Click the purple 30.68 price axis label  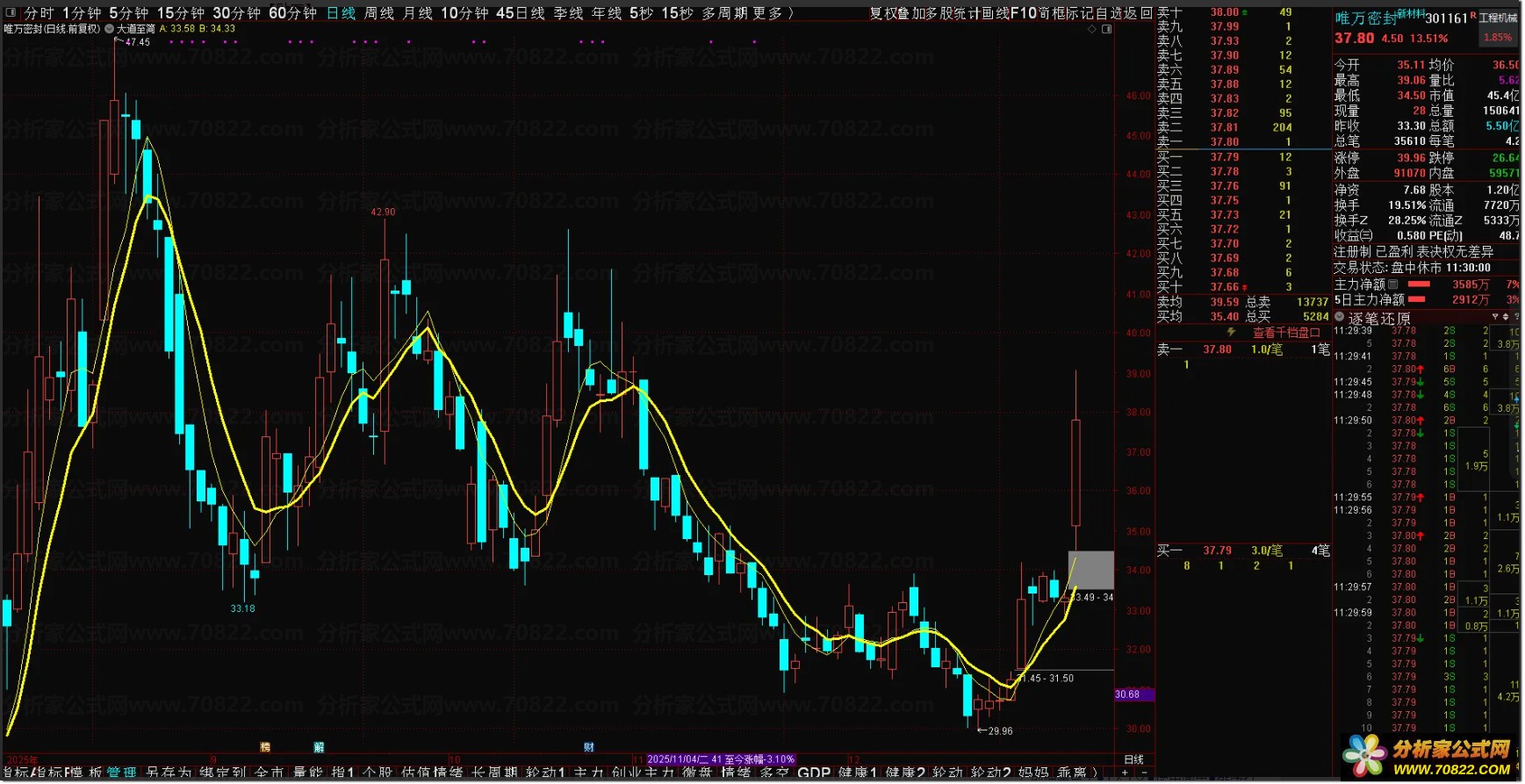1128,694
